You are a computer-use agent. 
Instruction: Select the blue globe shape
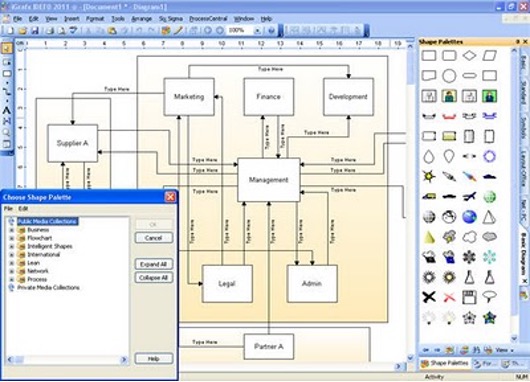coord(469,217)
